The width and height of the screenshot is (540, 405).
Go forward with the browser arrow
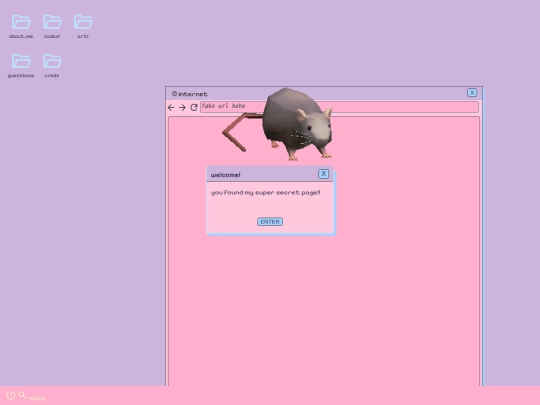tap(182, 107)
